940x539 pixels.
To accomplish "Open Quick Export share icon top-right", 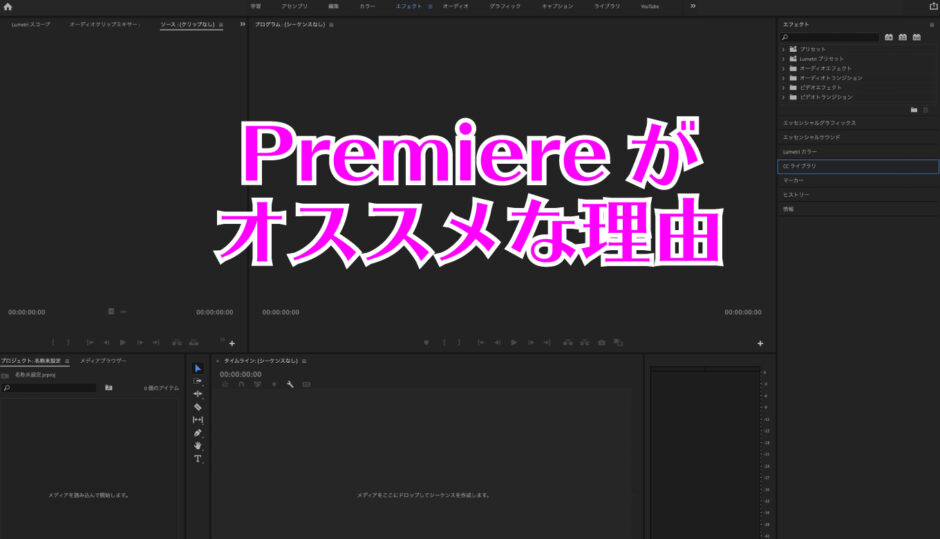I will [933, 7].
